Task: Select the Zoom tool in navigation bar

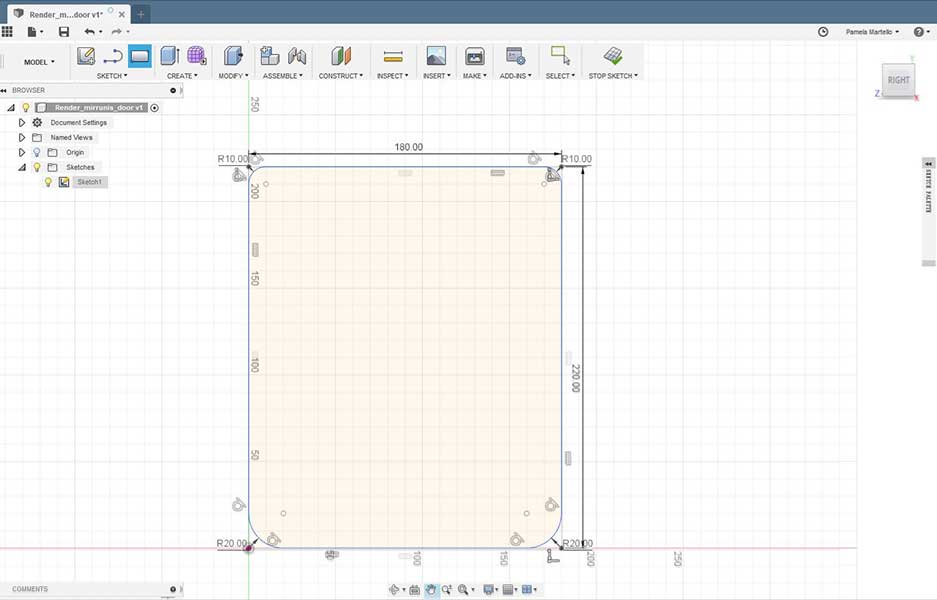Action: (446, 590)
